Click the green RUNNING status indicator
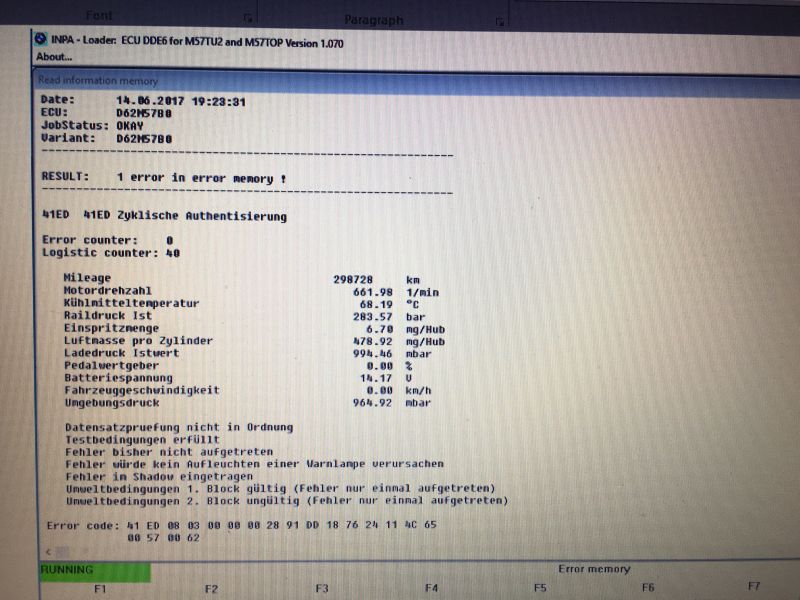800x600 pixels. 94,570
